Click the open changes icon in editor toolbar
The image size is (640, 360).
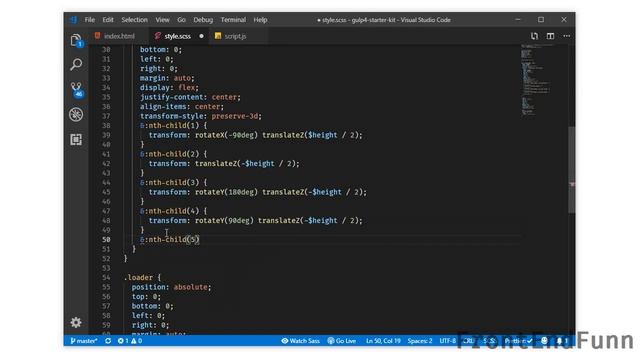coord(534,36)
